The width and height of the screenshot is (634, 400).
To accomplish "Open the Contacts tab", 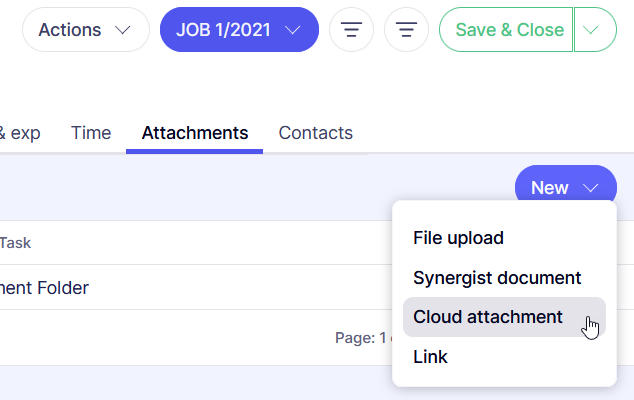I will [315, 133].
